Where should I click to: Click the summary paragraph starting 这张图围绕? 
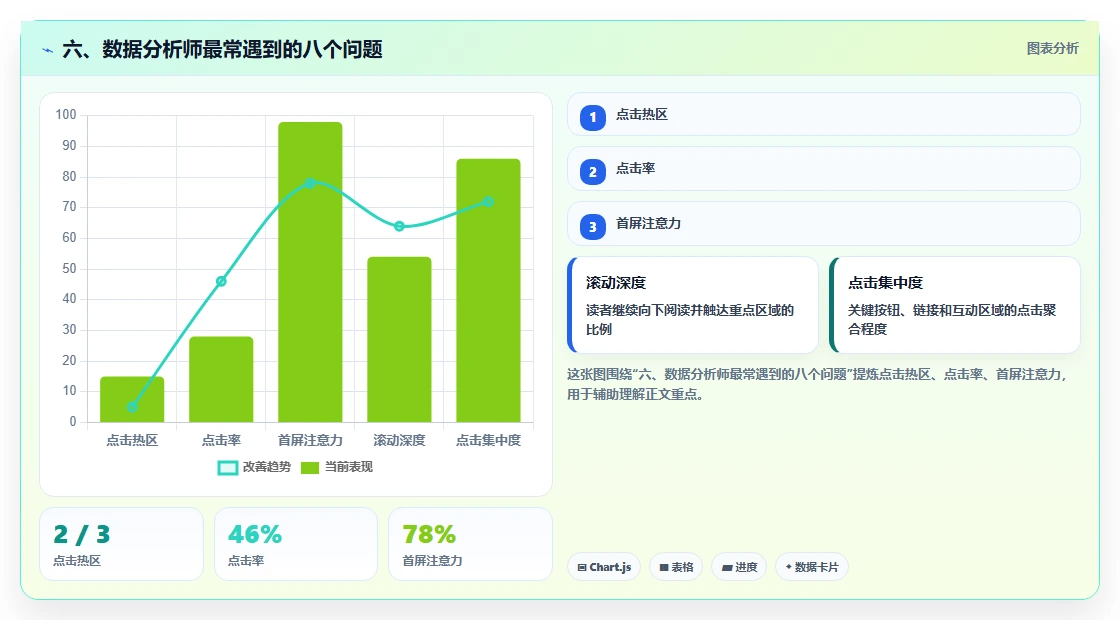817,384
